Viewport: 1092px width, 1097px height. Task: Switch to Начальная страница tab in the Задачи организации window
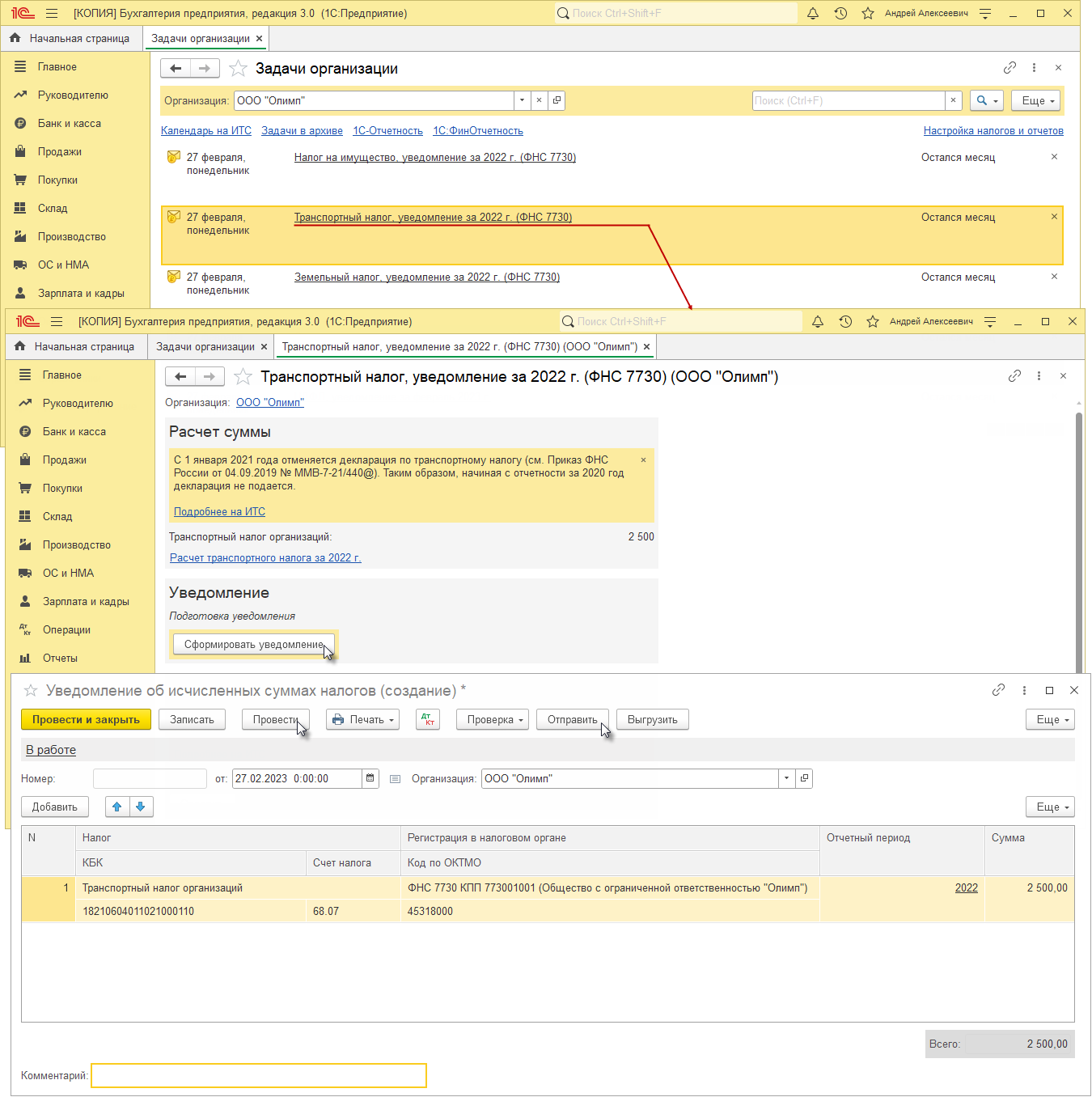point(71,38)
